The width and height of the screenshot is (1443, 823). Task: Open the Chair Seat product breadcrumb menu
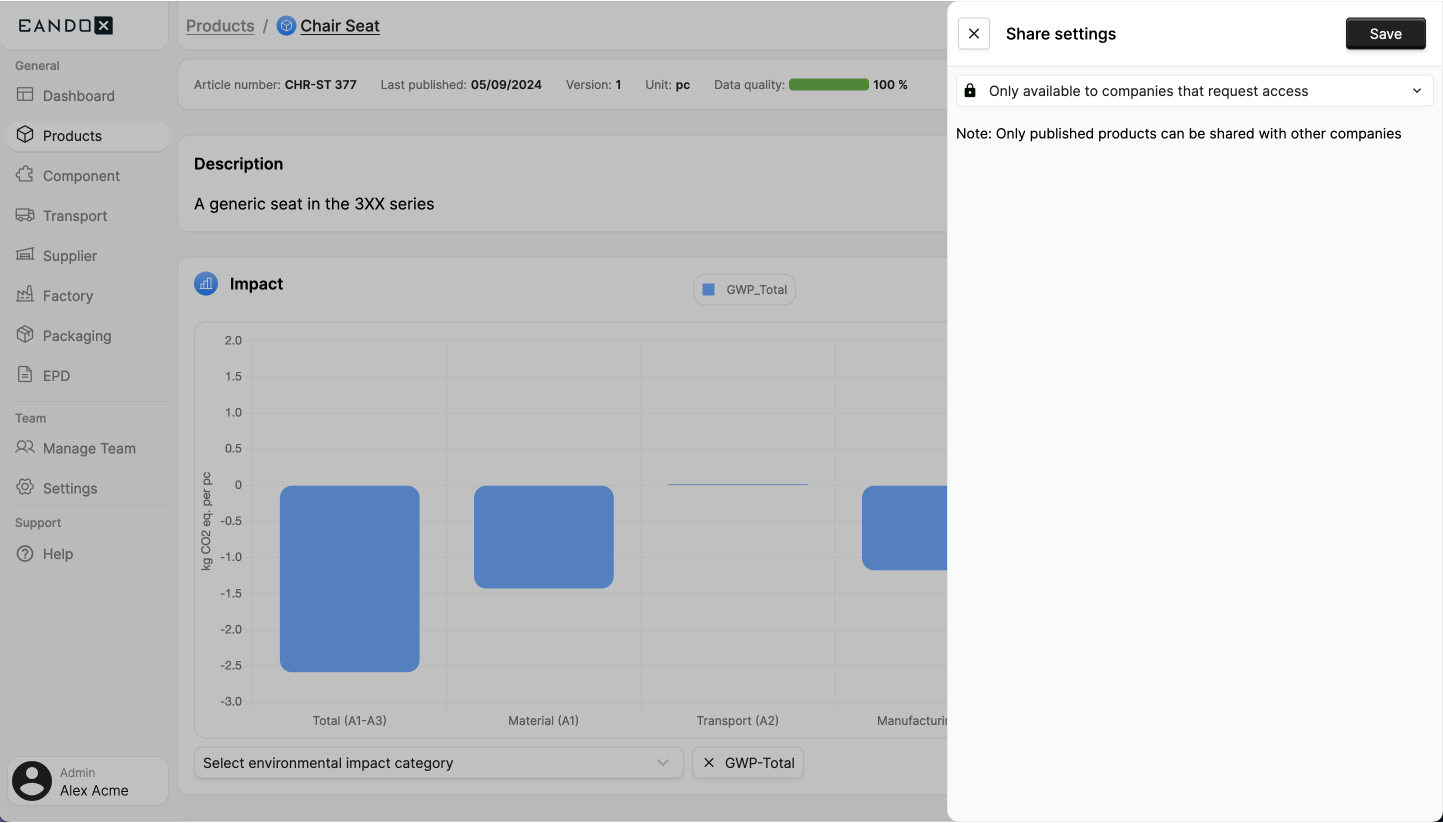pos(340,25)
